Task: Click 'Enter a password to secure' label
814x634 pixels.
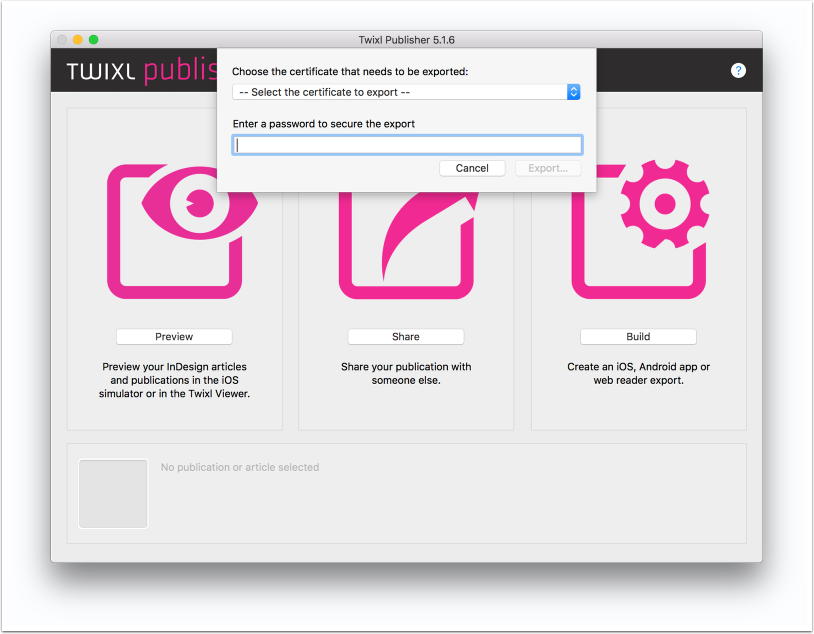Action: pyautogui.click(x=323, y=124)
